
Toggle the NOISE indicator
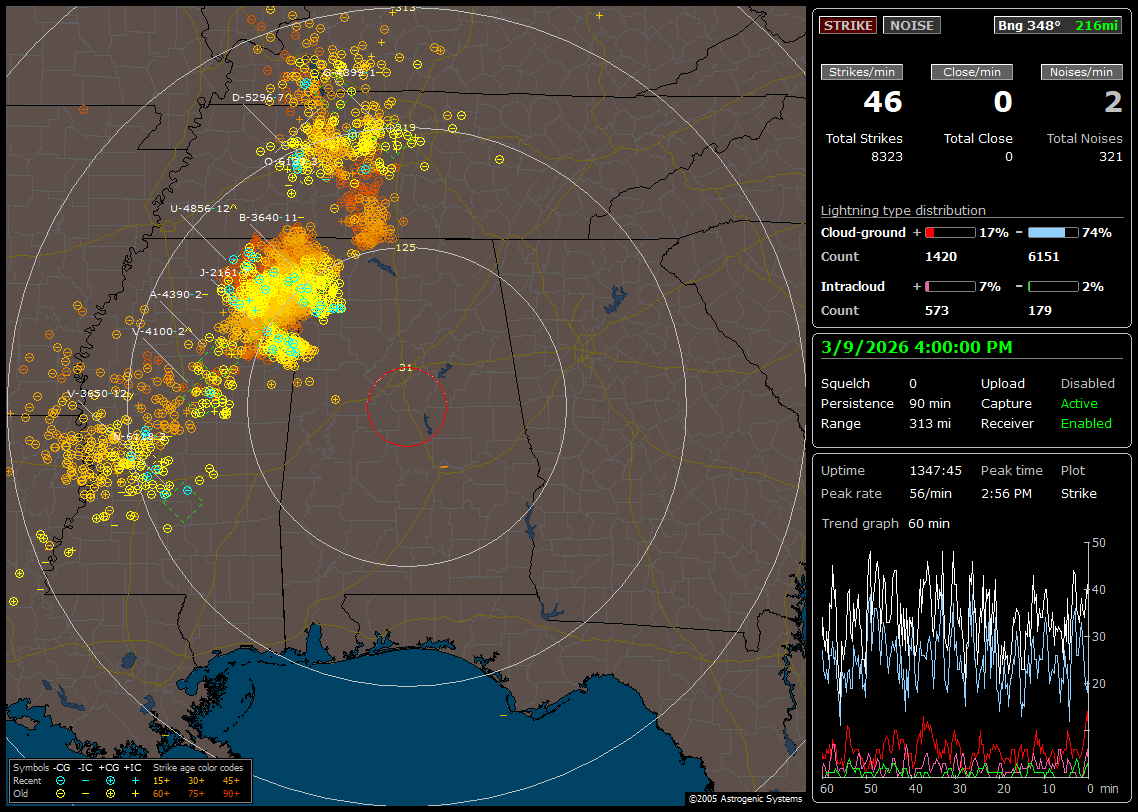(911, 25)
